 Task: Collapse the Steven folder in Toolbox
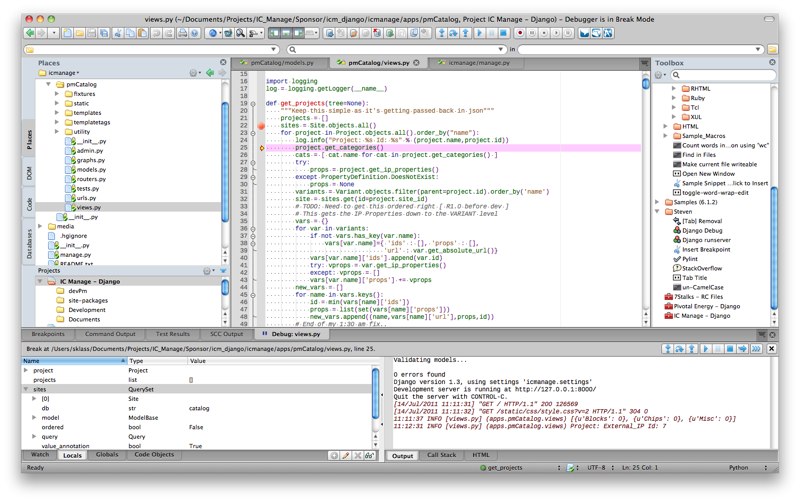[x=658, y=212]
